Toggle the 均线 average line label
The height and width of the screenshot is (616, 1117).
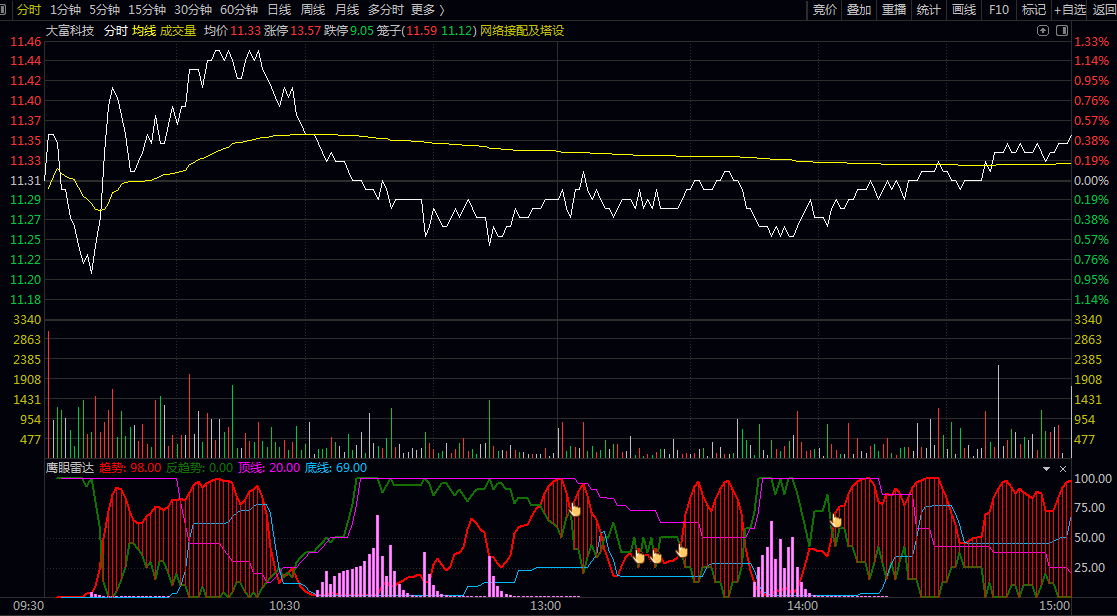coord(144,31)
